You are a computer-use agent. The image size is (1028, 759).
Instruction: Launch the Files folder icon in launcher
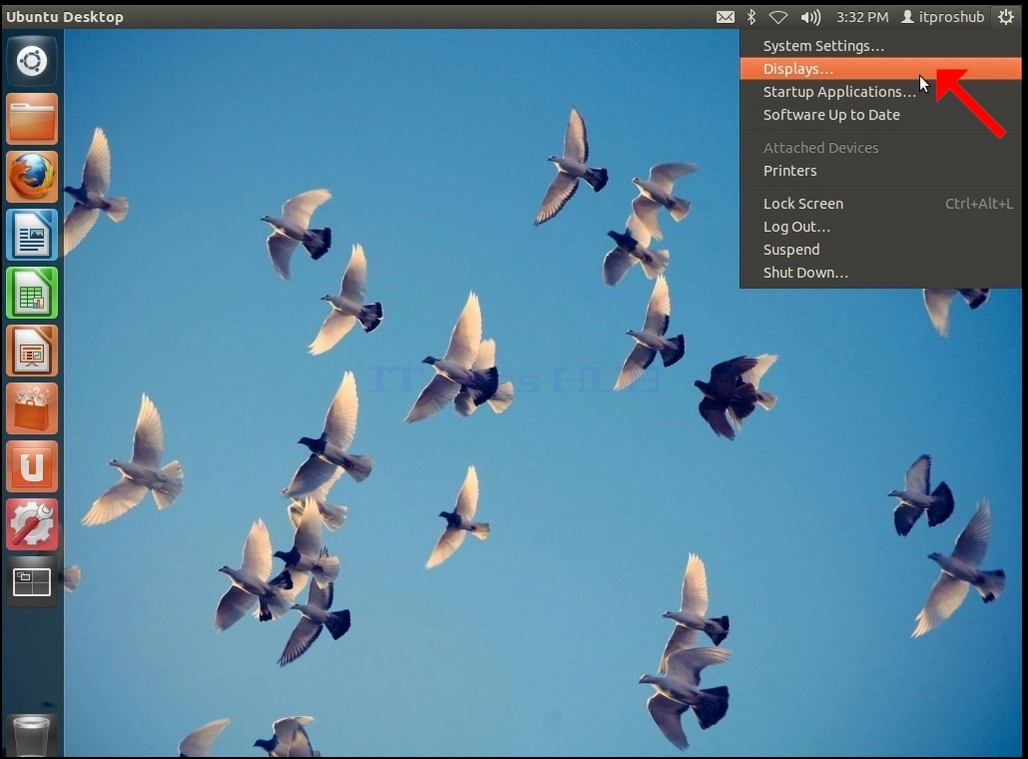click(x=31, y=119)
